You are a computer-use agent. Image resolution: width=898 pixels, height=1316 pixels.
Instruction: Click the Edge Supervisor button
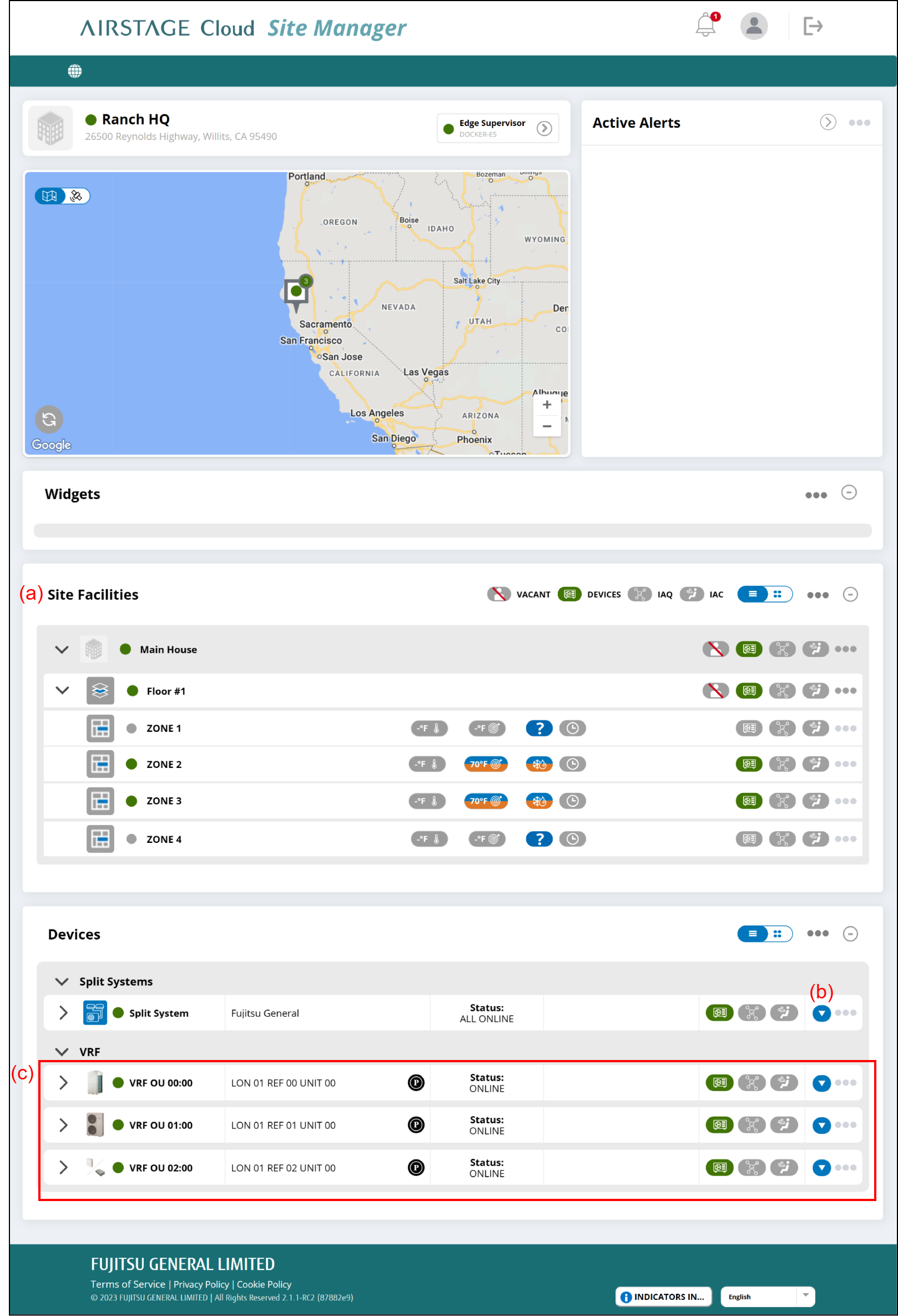pos(497,128)
